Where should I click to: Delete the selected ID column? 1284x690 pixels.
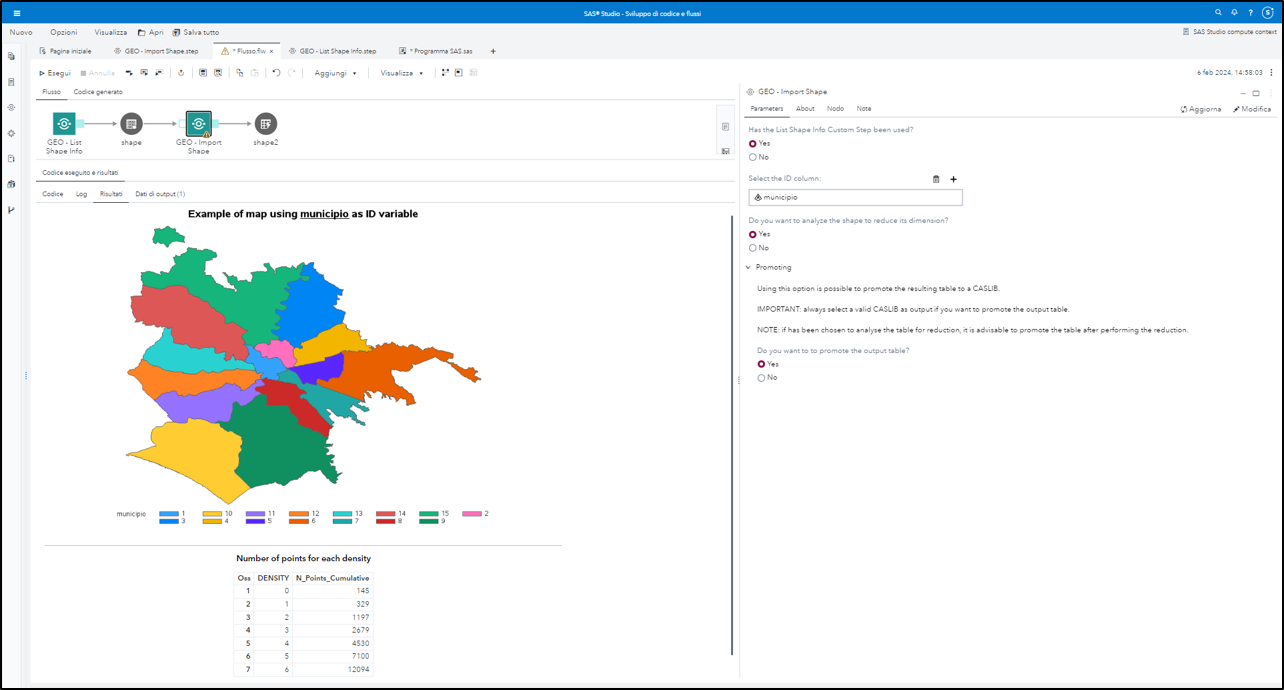click(x=936, y=179)
